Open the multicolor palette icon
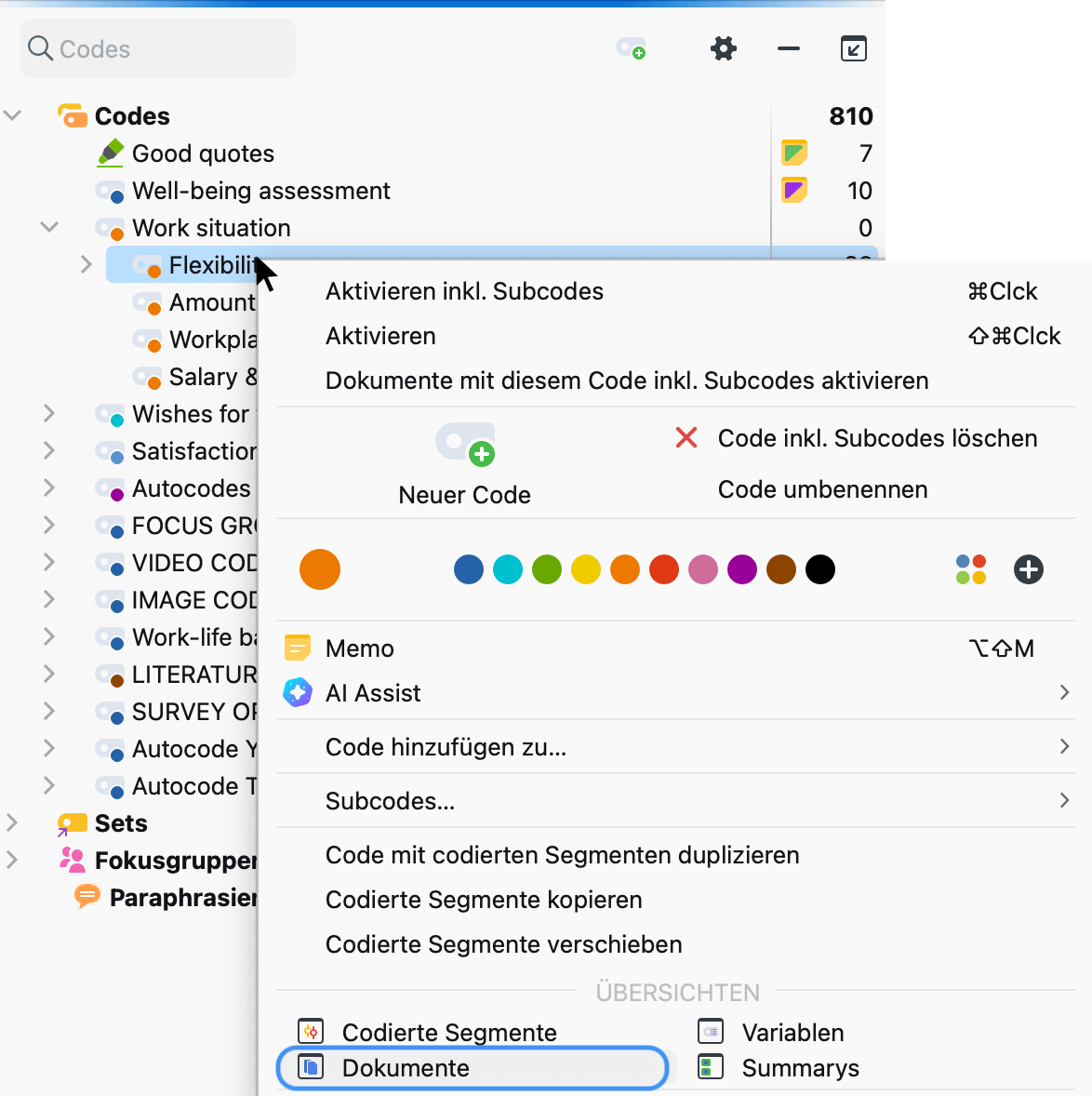Viewport: 1092px width, 1096px height. pos(971,569)
